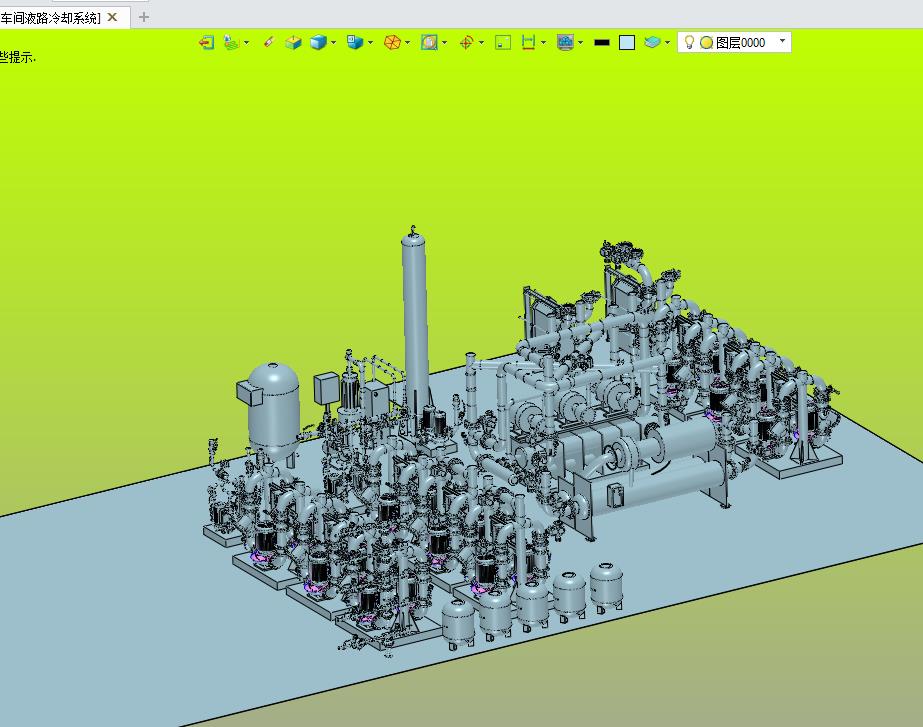Click the eraser tool icon
Viewport: 923px width, 727px height.
(x=268, y=42)
